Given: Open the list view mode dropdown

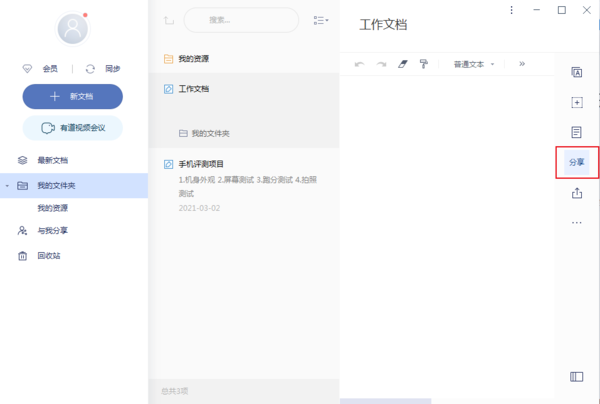Looking at the screenshot, I should pos(321,20).
